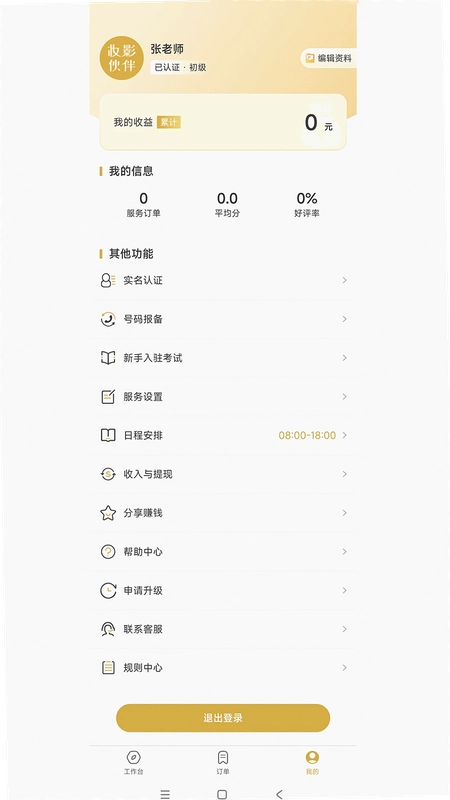Expand 日程安排 via its chevron arrow
450x800 pixels.
345,435
